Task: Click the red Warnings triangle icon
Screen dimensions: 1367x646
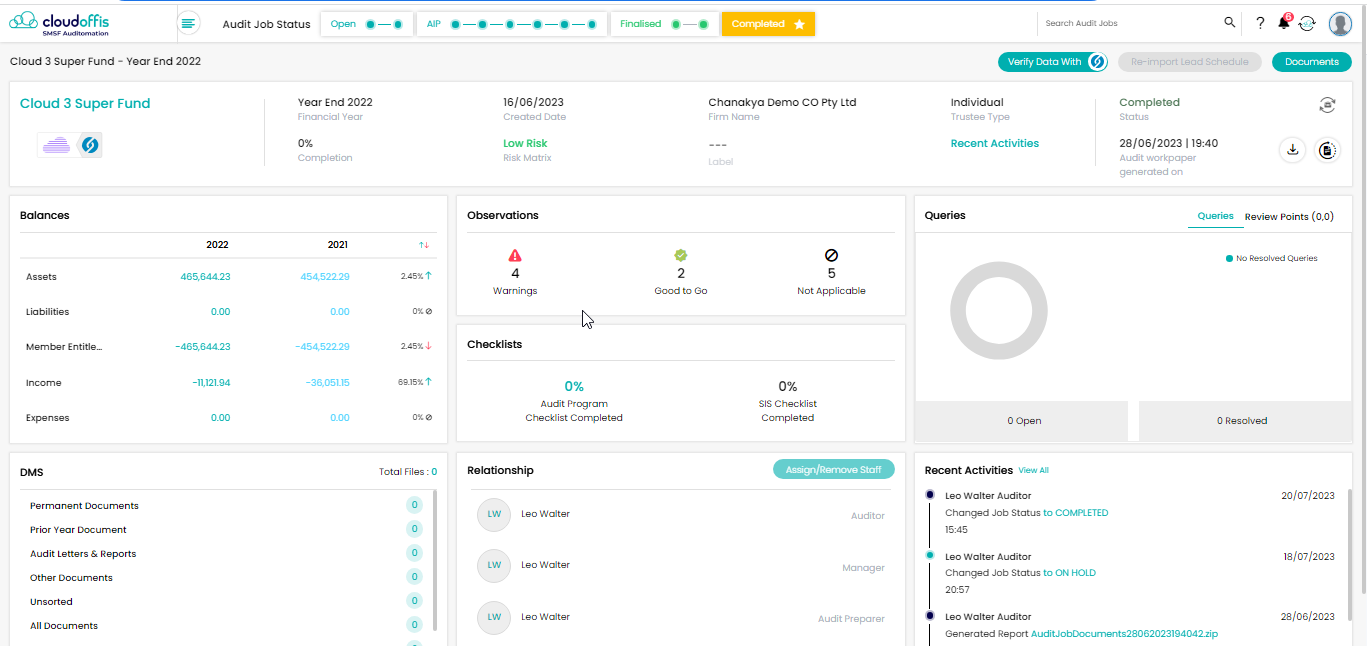Action: click(x=515, y=256)
